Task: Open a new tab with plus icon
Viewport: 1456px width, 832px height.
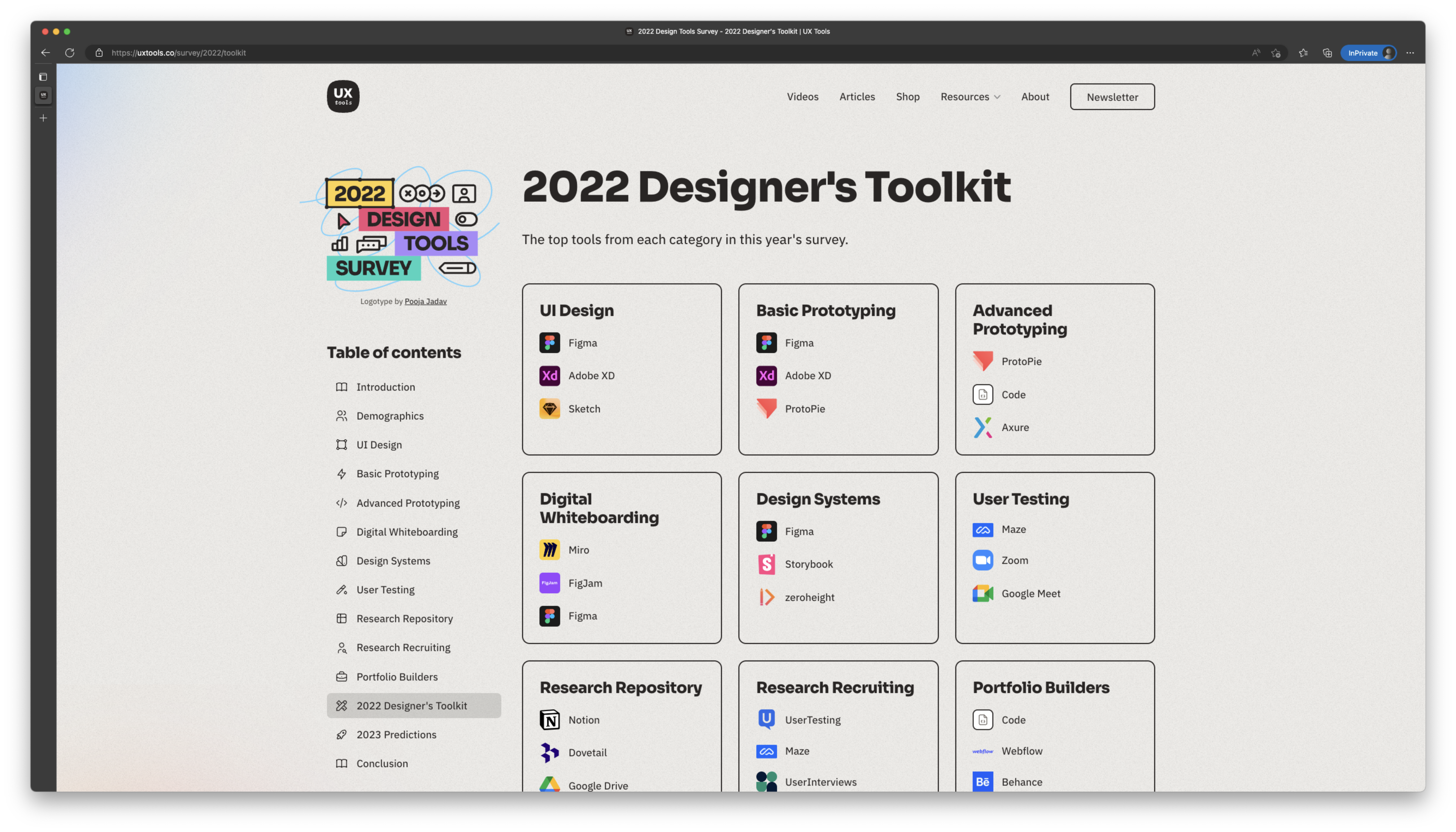Action: [43, 118]
